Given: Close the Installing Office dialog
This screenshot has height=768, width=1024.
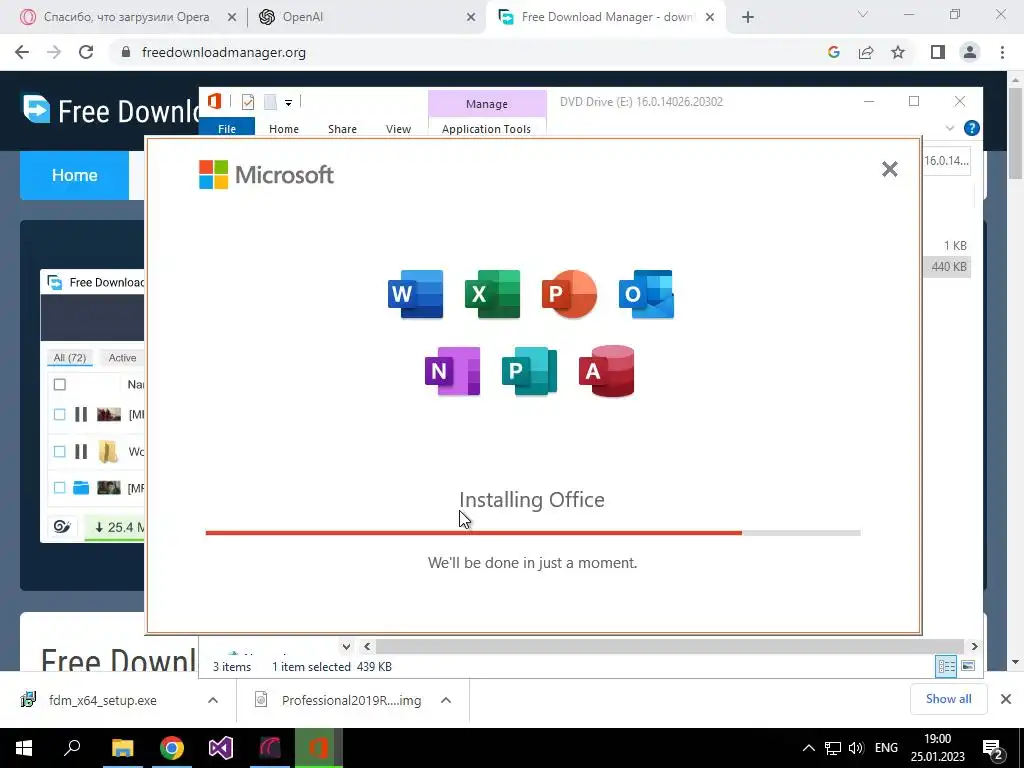Looking at the screenshot, I should click(x=889, y=169).
